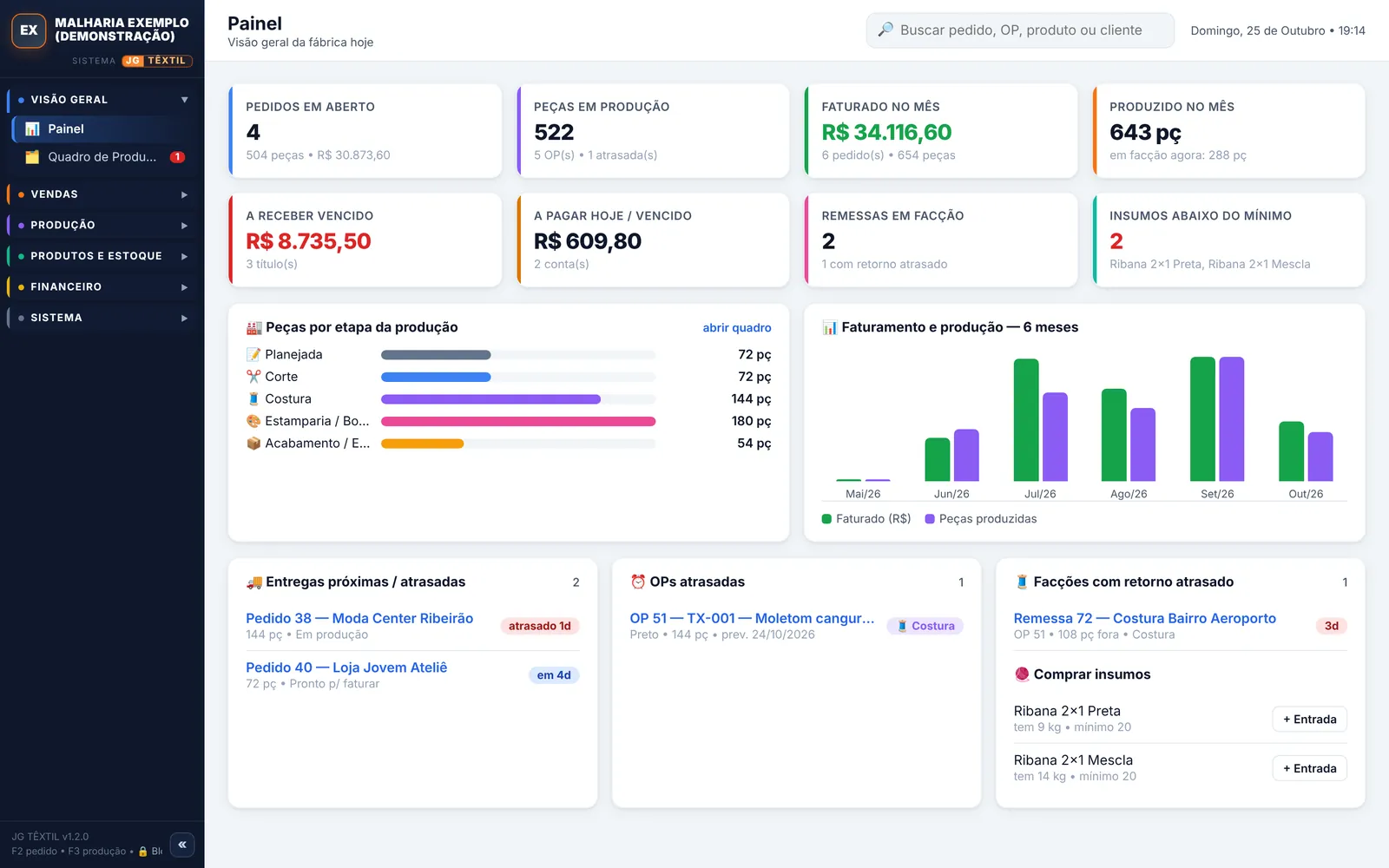
Task: Click the truck icon by Entregas próximas
Action: click(x=253, y=582)
